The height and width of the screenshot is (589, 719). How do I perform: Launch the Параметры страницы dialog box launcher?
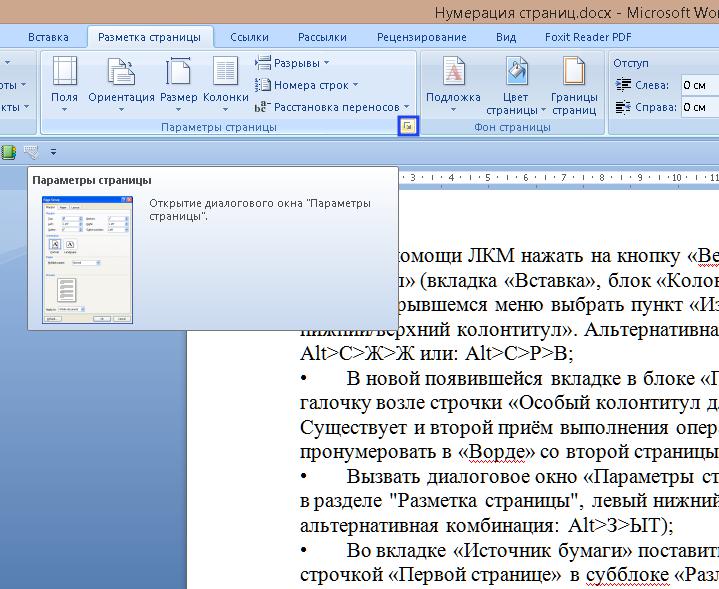[407, 127]
